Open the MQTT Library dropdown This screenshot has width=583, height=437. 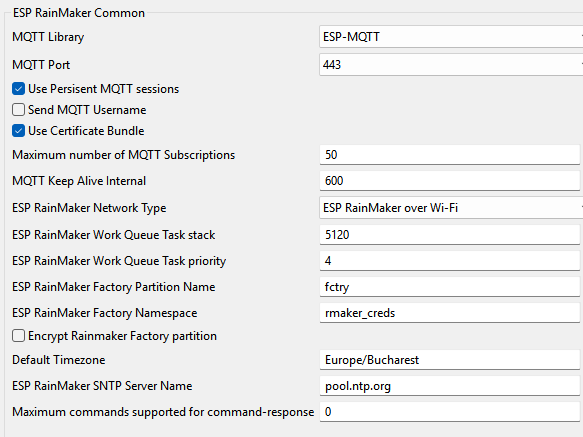pos(451,37)
